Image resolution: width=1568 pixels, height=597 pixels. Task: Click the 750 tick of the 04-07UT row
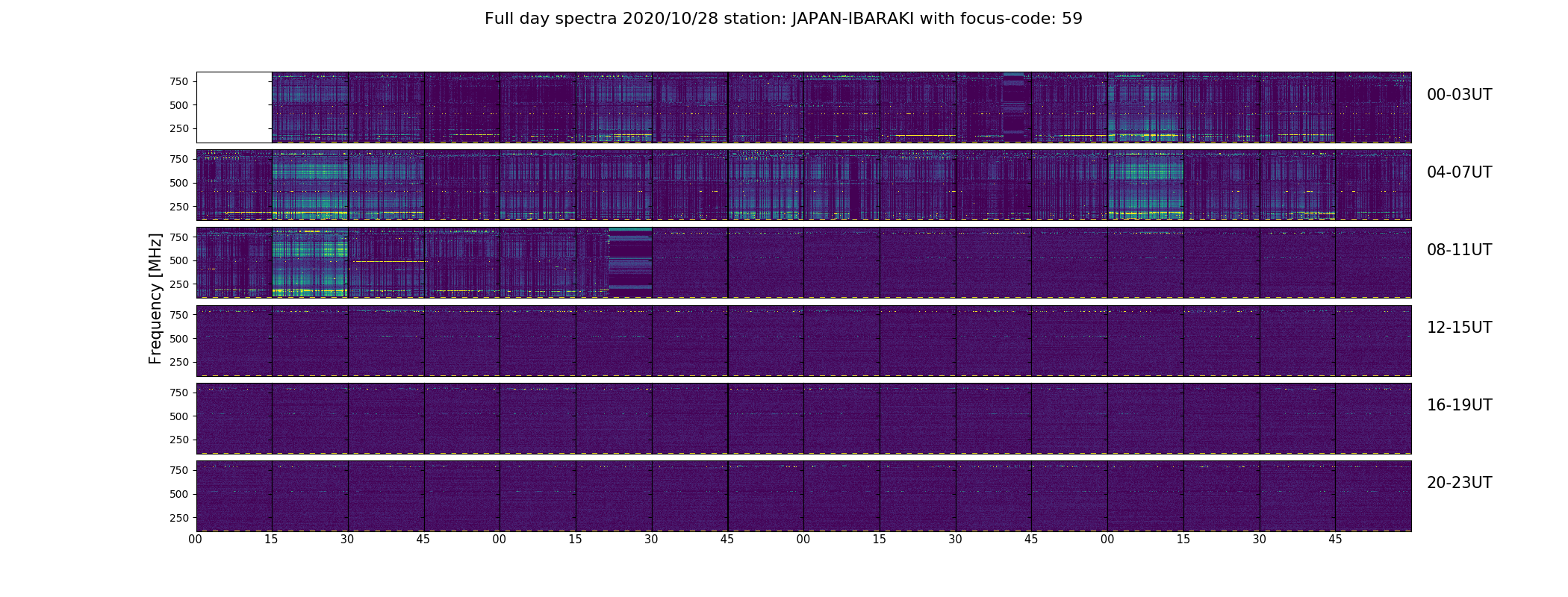pos(179,159)
